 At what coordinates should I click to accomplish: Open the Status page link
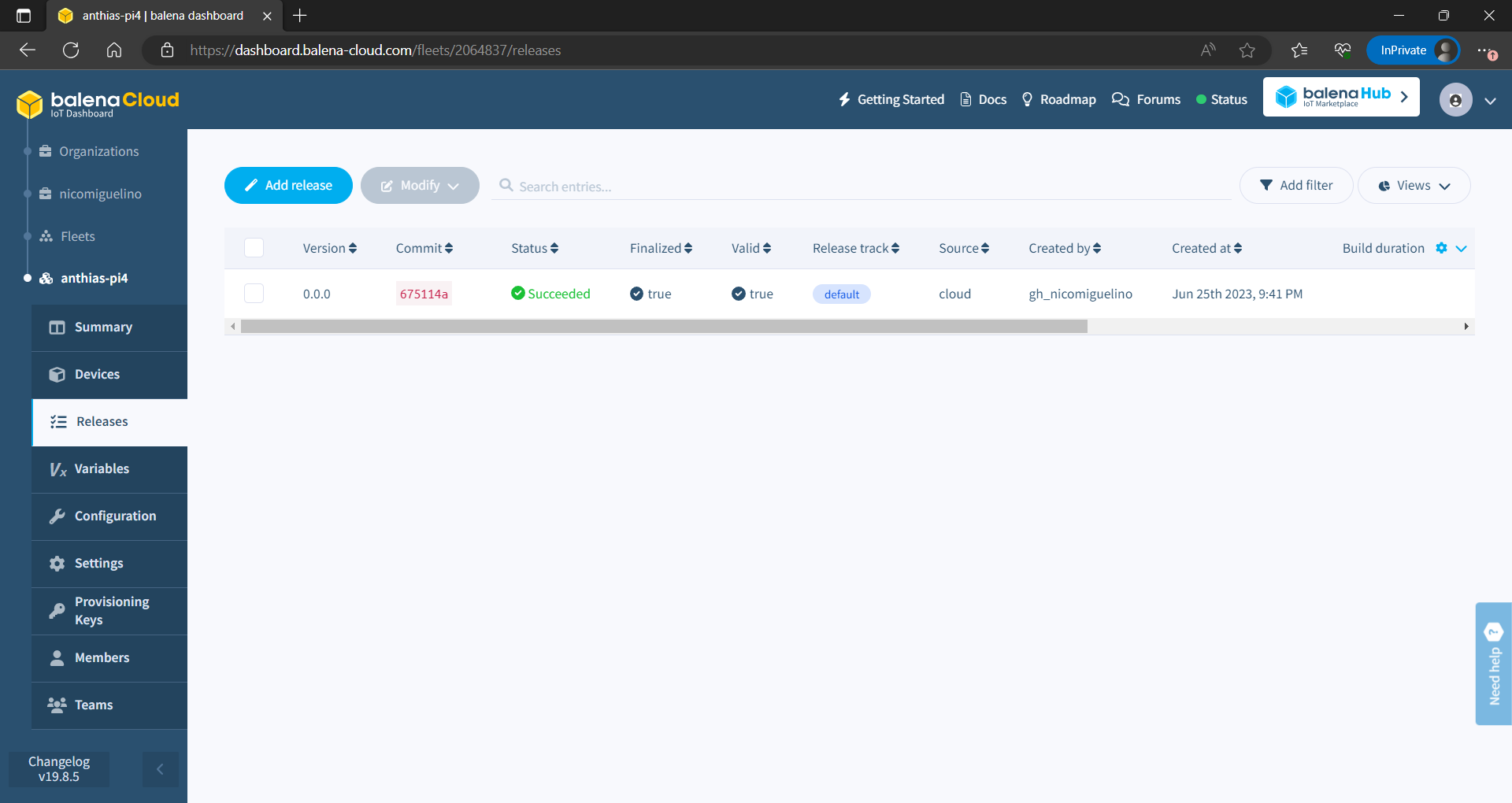click(1221, 100)
